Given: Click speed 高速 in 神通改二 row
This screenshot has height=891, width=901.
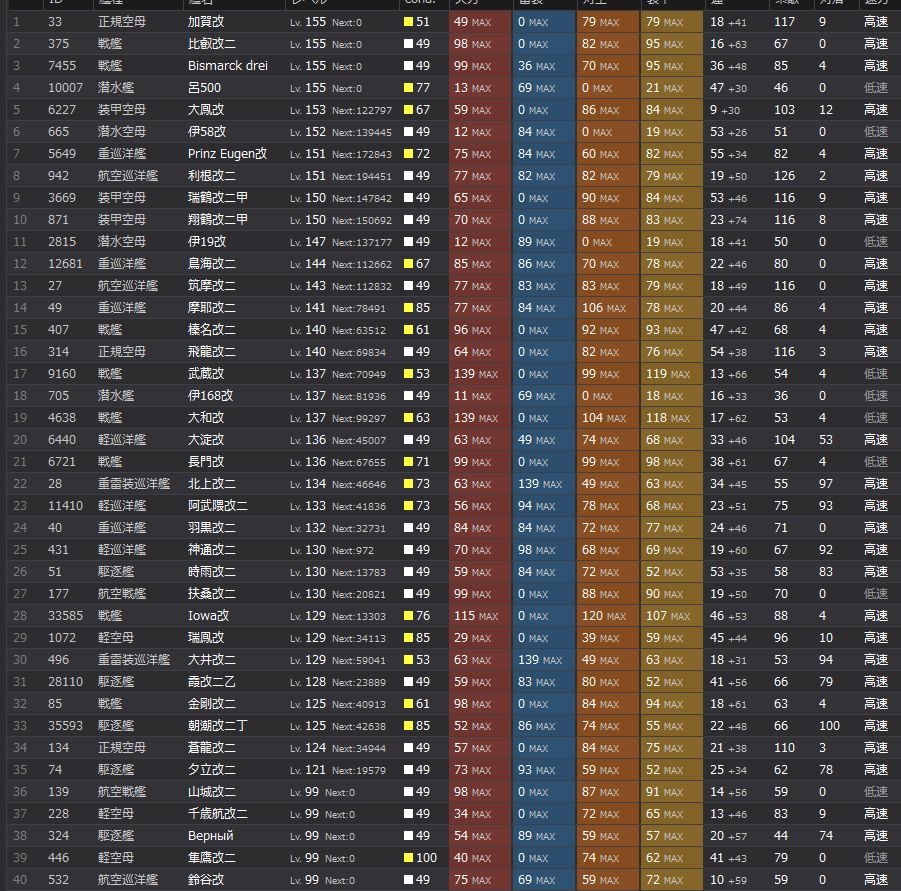Looking at the screenshot, I should point(876,550).
